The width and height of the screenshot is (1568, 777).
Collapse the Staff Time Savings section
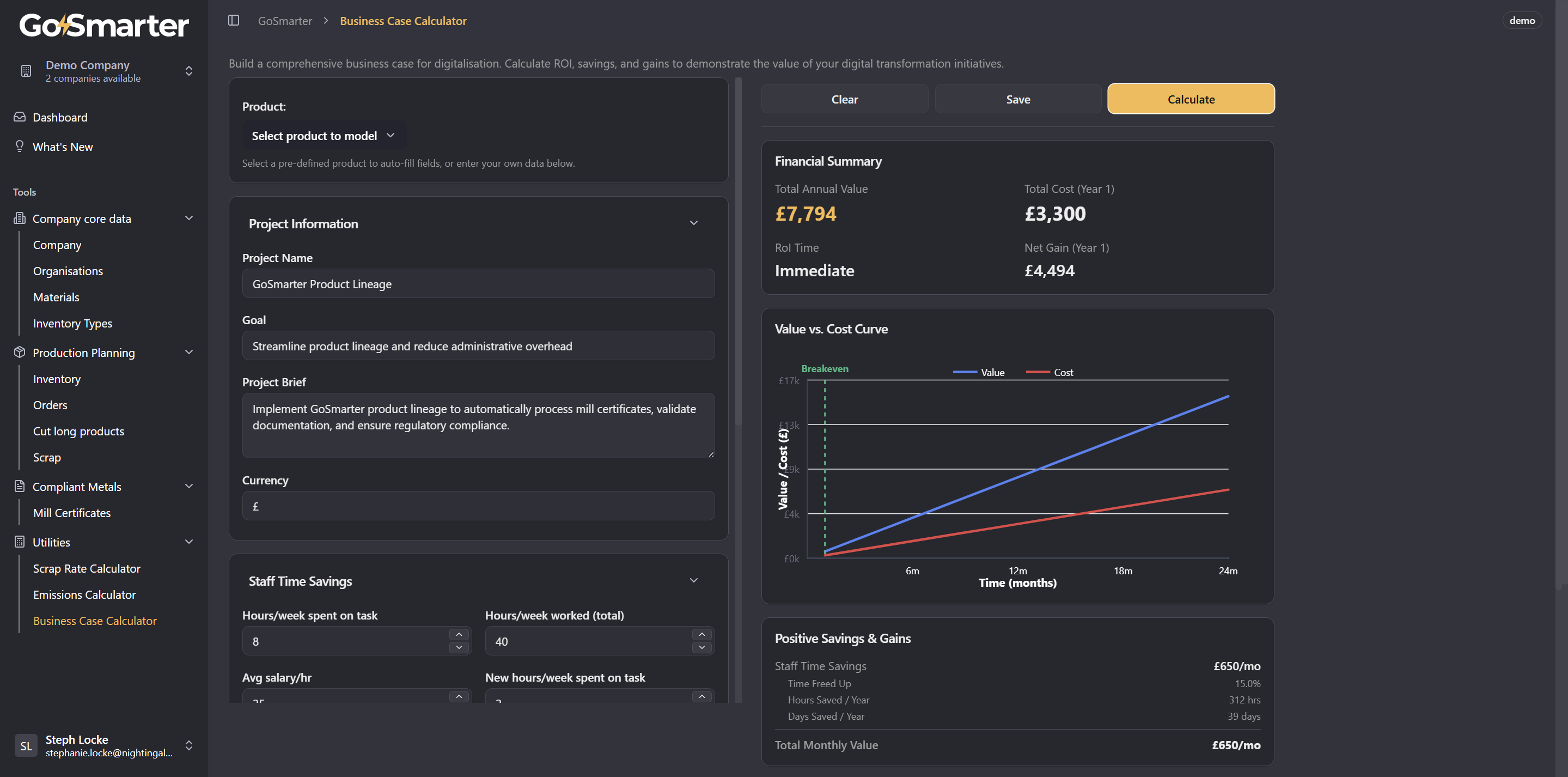[693, 580]
